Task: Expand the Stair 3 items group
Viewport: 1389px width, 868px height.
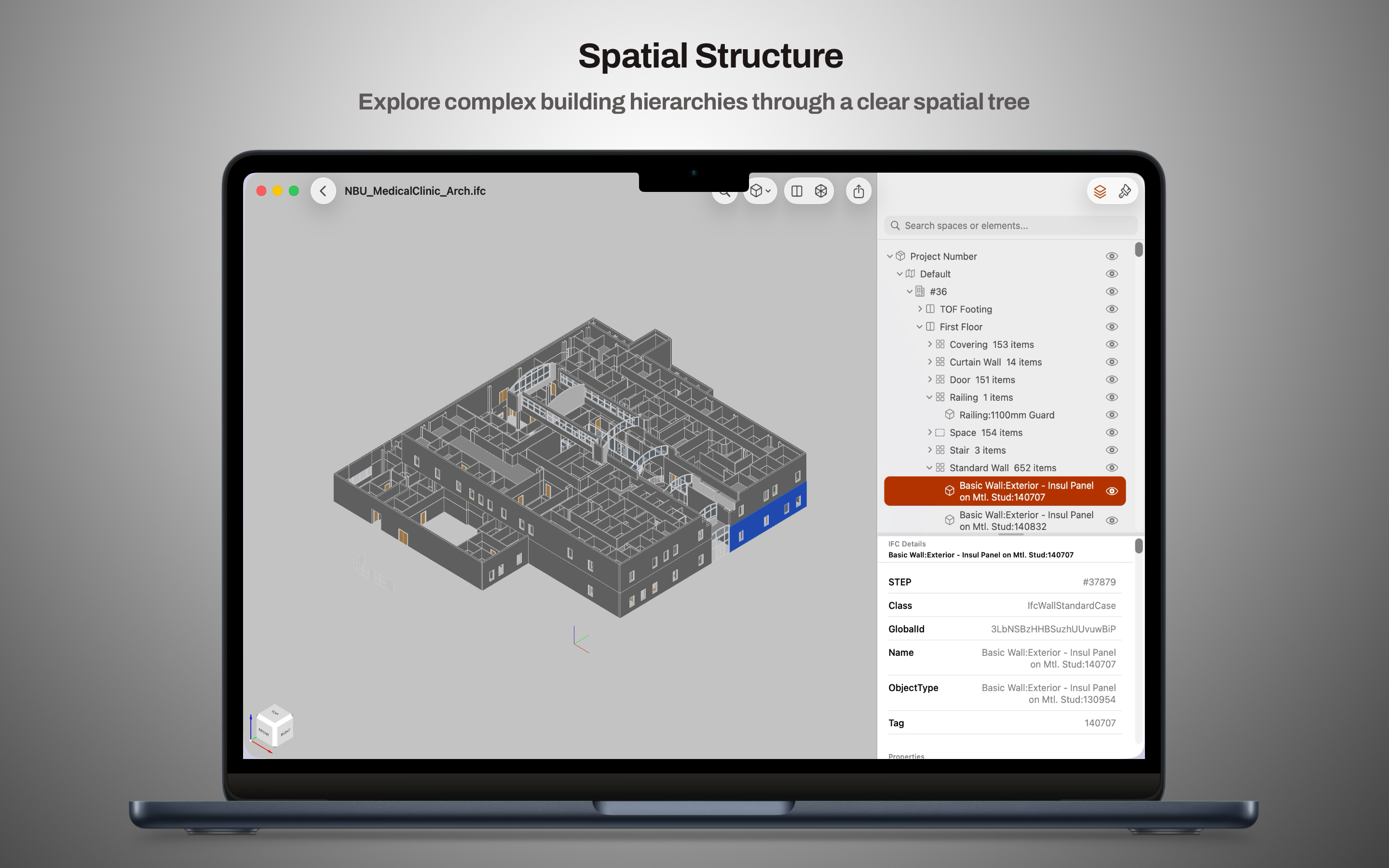Action: tap(929, 450)
